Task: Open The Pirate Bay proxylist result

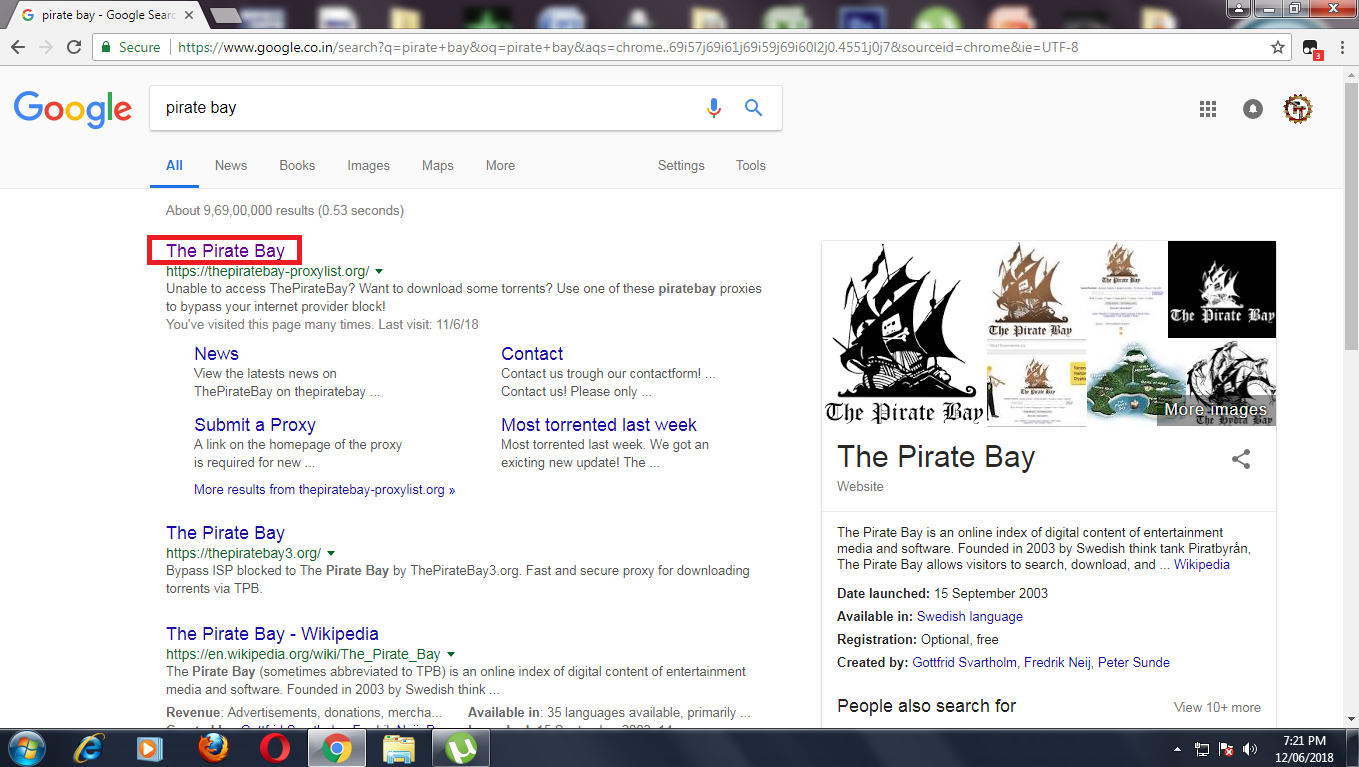Action: (x=225, y=251)
